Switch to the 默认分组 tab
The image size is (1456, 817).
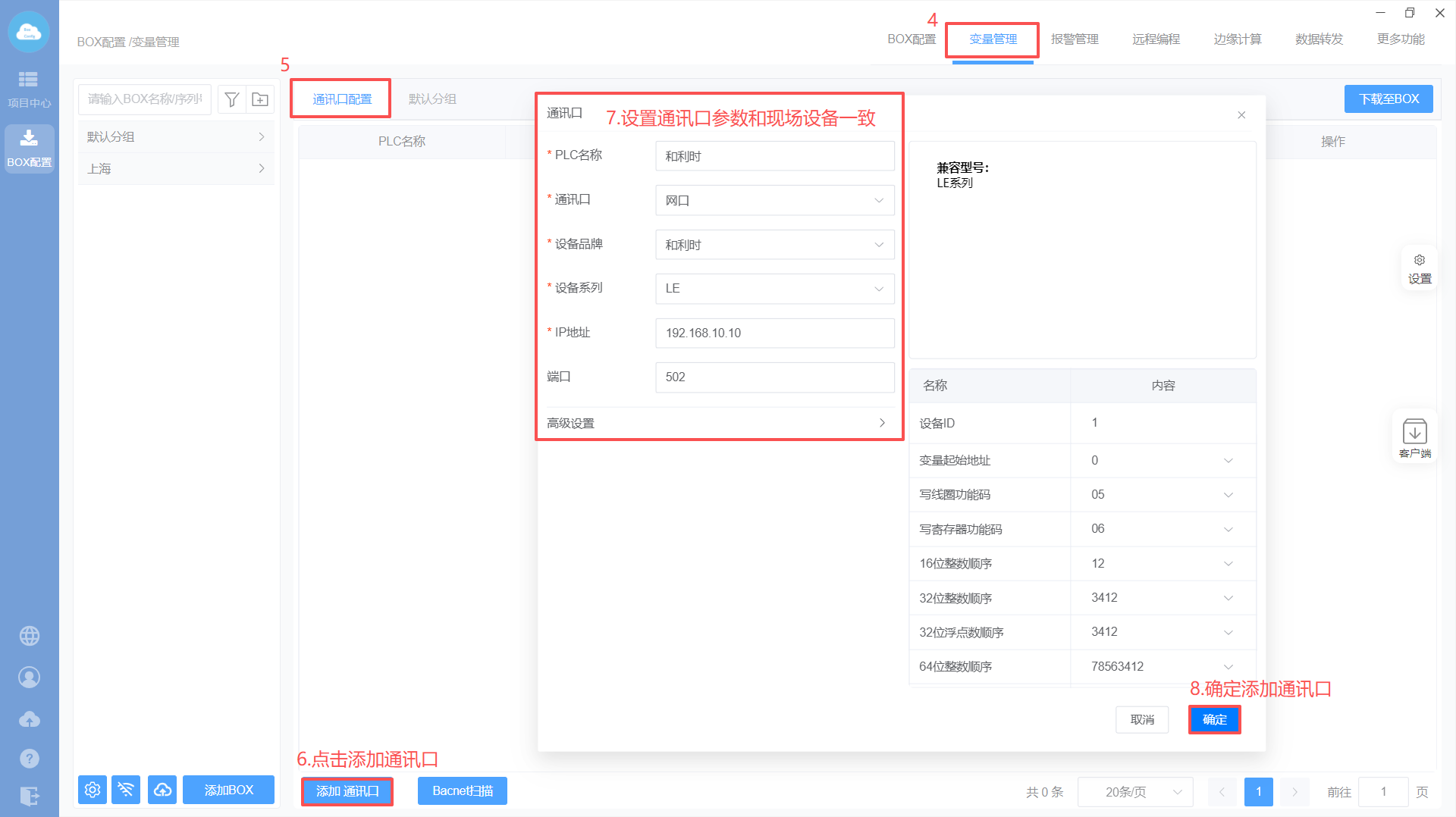tap(432, 99)
